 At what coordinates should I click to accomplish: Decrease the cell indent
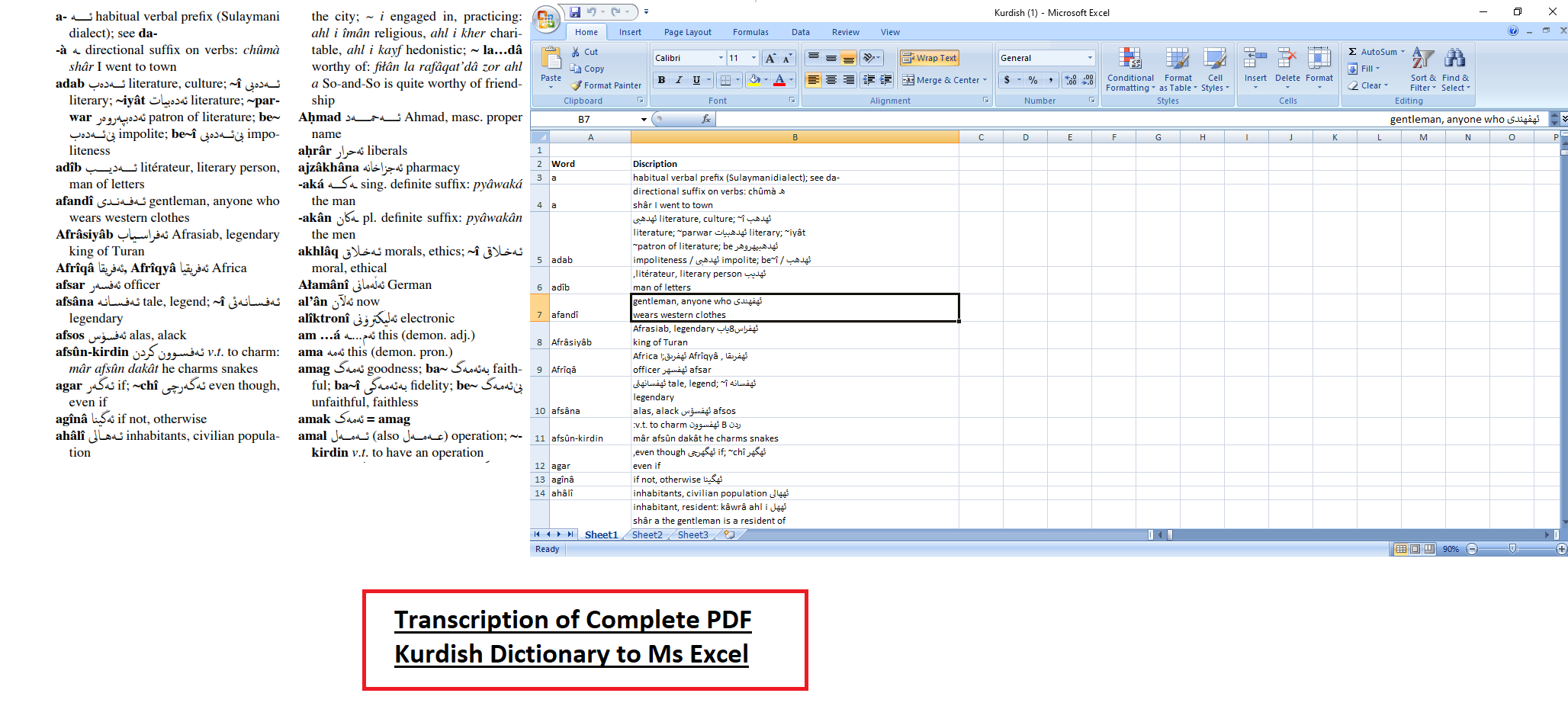(x=869, y=80)
